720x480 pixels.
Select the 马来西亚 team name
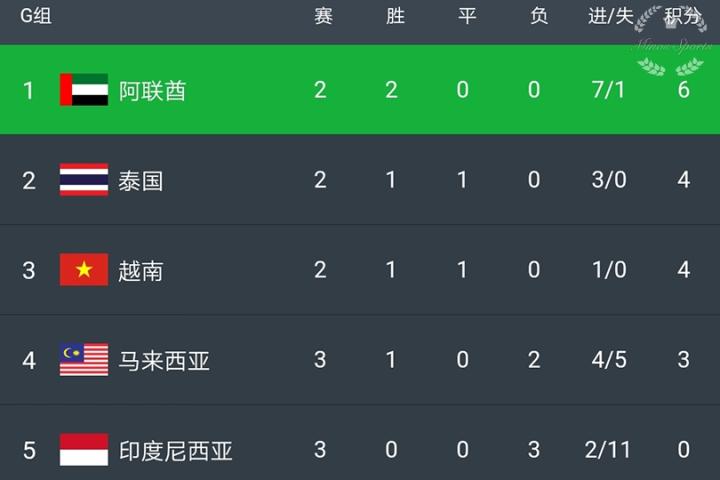[x=171, y=361]
